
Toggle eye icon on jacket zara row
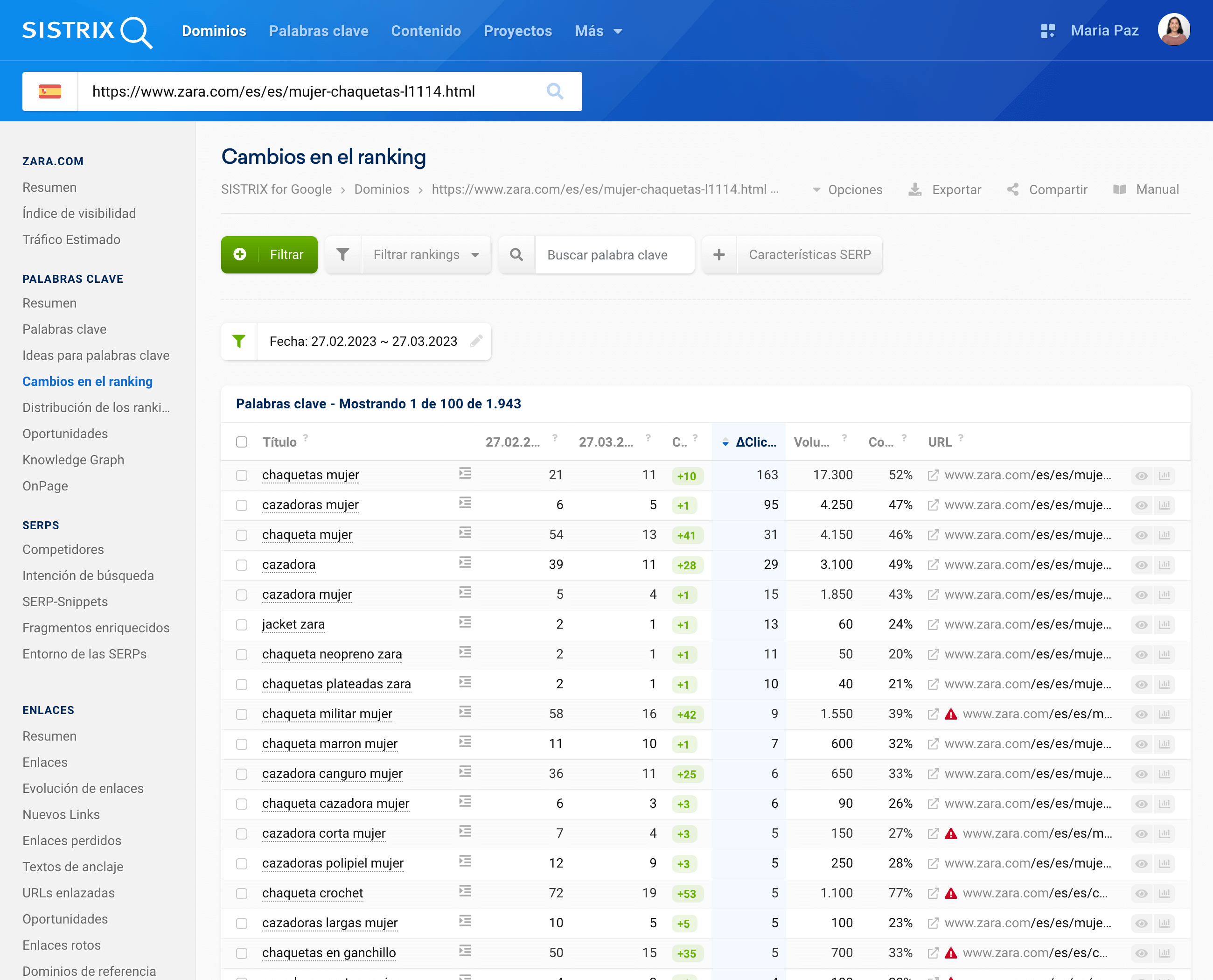(1141, 624)
